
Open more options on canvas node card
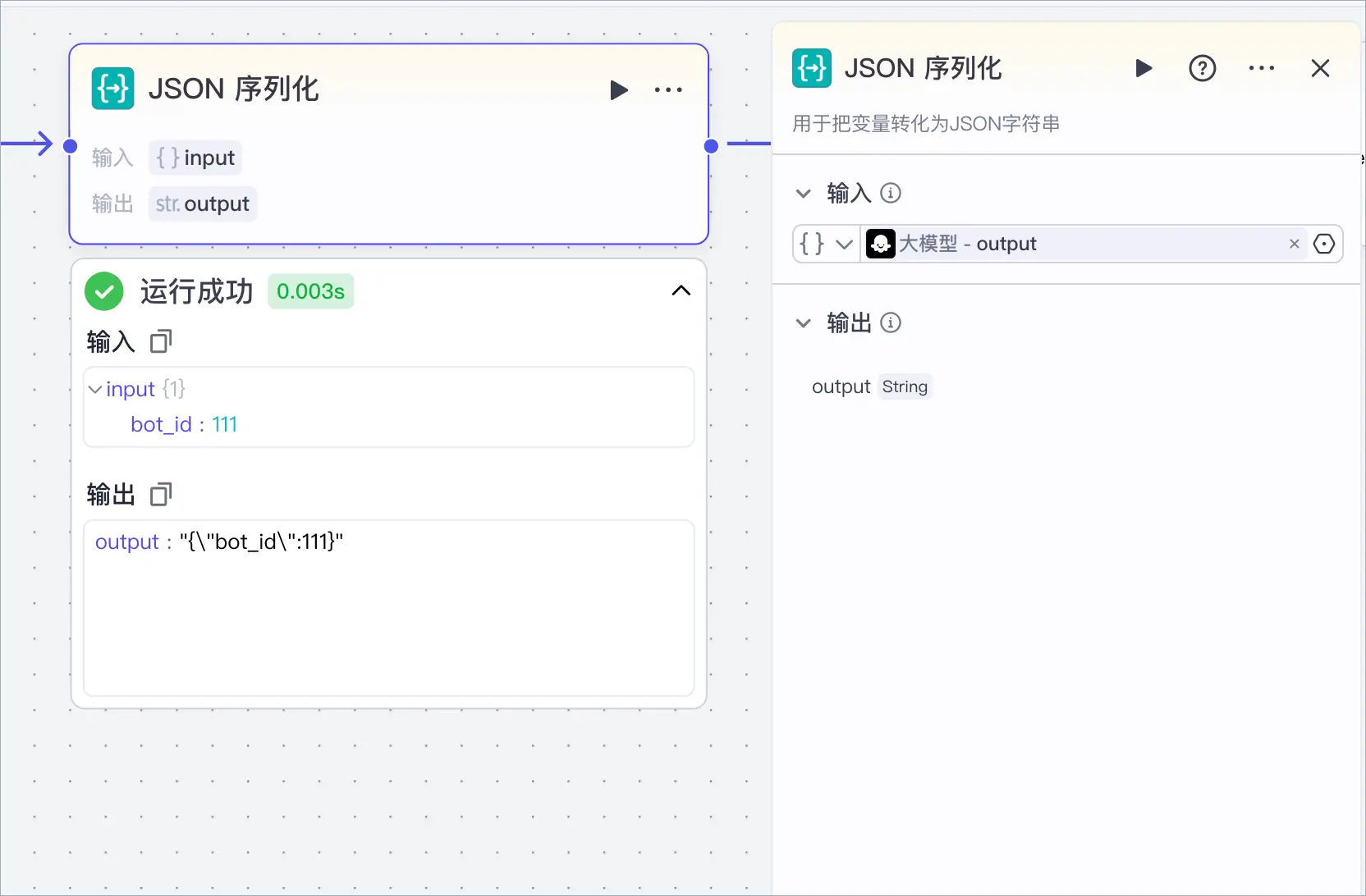point(668,89)
